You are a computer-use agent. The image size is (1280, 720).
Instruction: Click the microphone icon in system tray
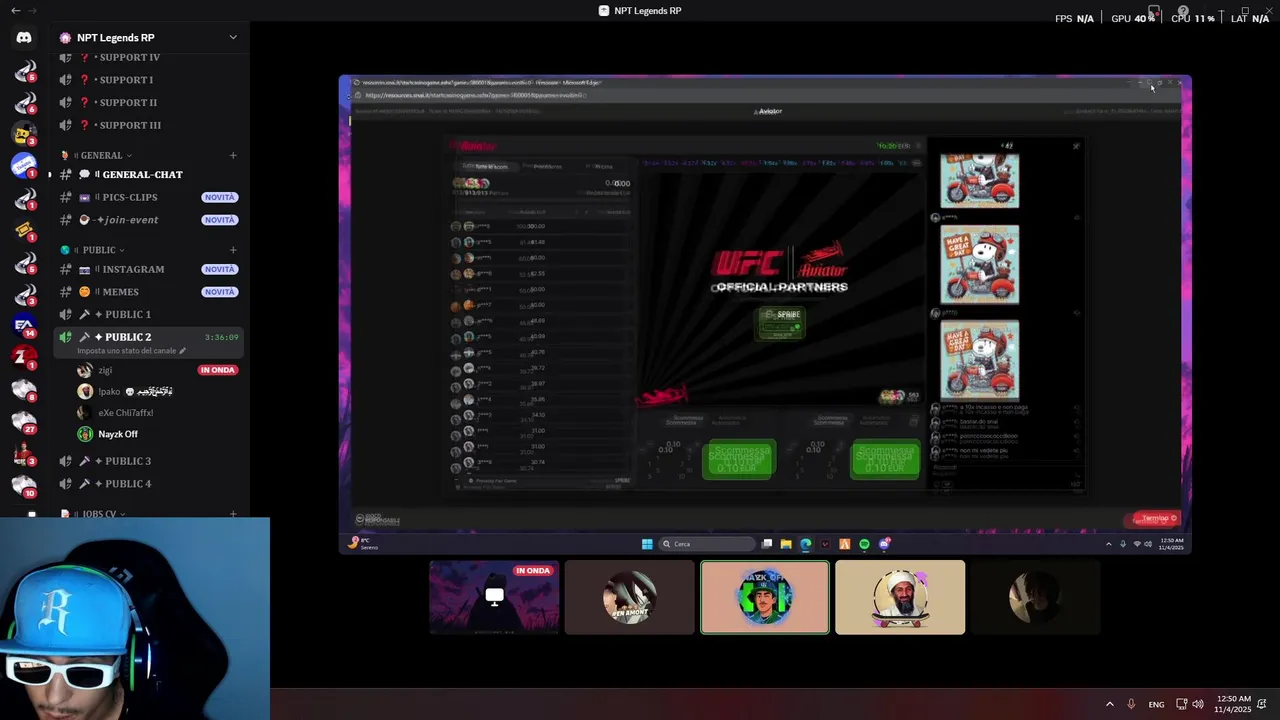point(1131,704)
